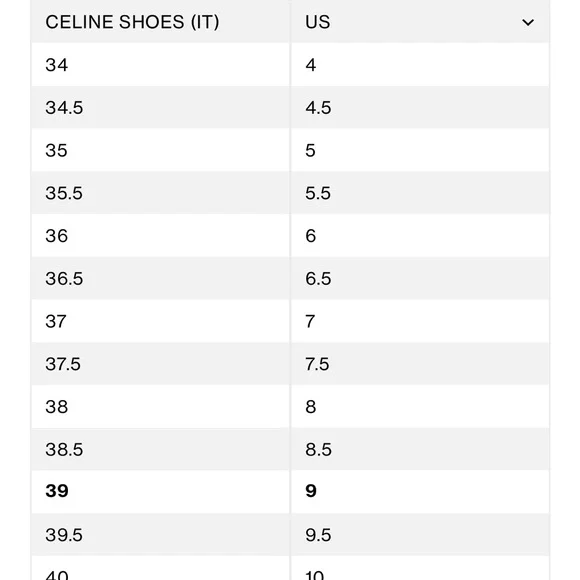Click the US size 9.5 cell

[420, 535]
